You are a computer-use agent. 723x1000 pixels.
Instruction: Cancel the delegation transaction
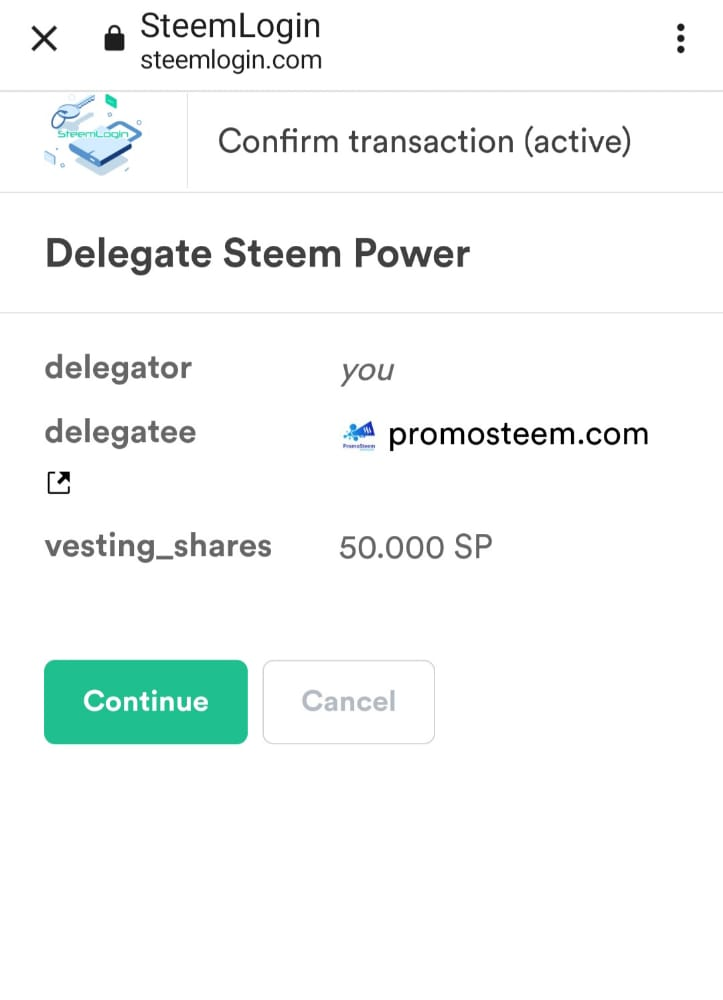[348, 702]
